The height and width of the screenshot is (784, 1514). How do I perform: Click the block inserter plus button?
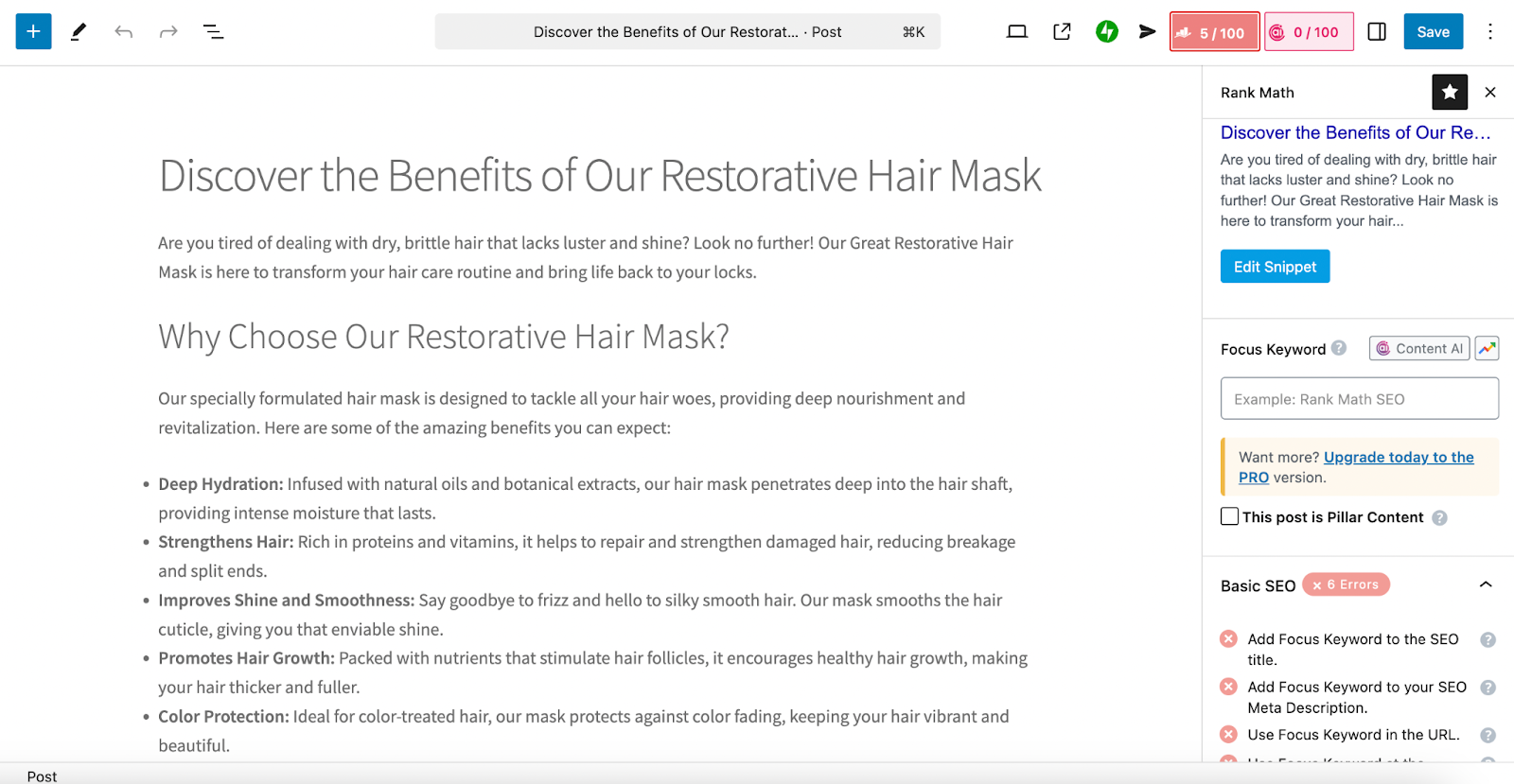[x=33, y=31]
